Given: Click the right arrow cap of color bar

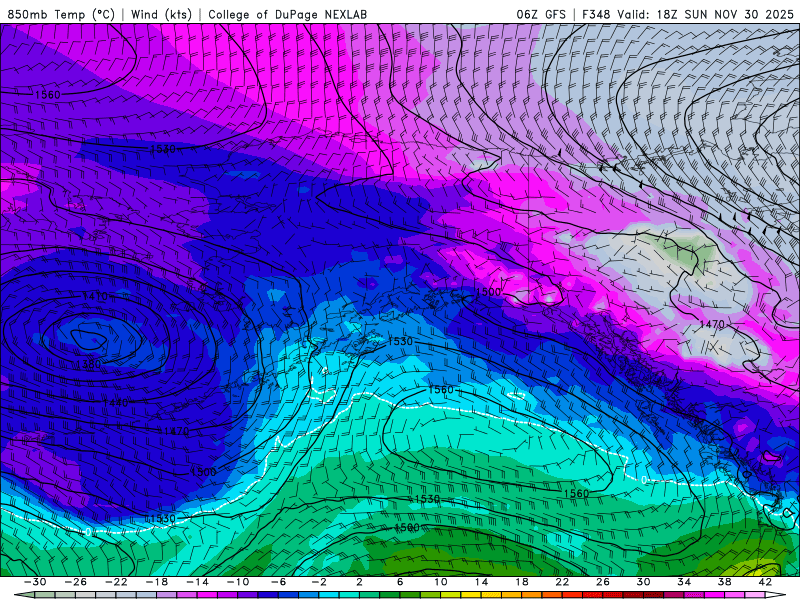Looking at the screenshot, I should pos(776,595).
